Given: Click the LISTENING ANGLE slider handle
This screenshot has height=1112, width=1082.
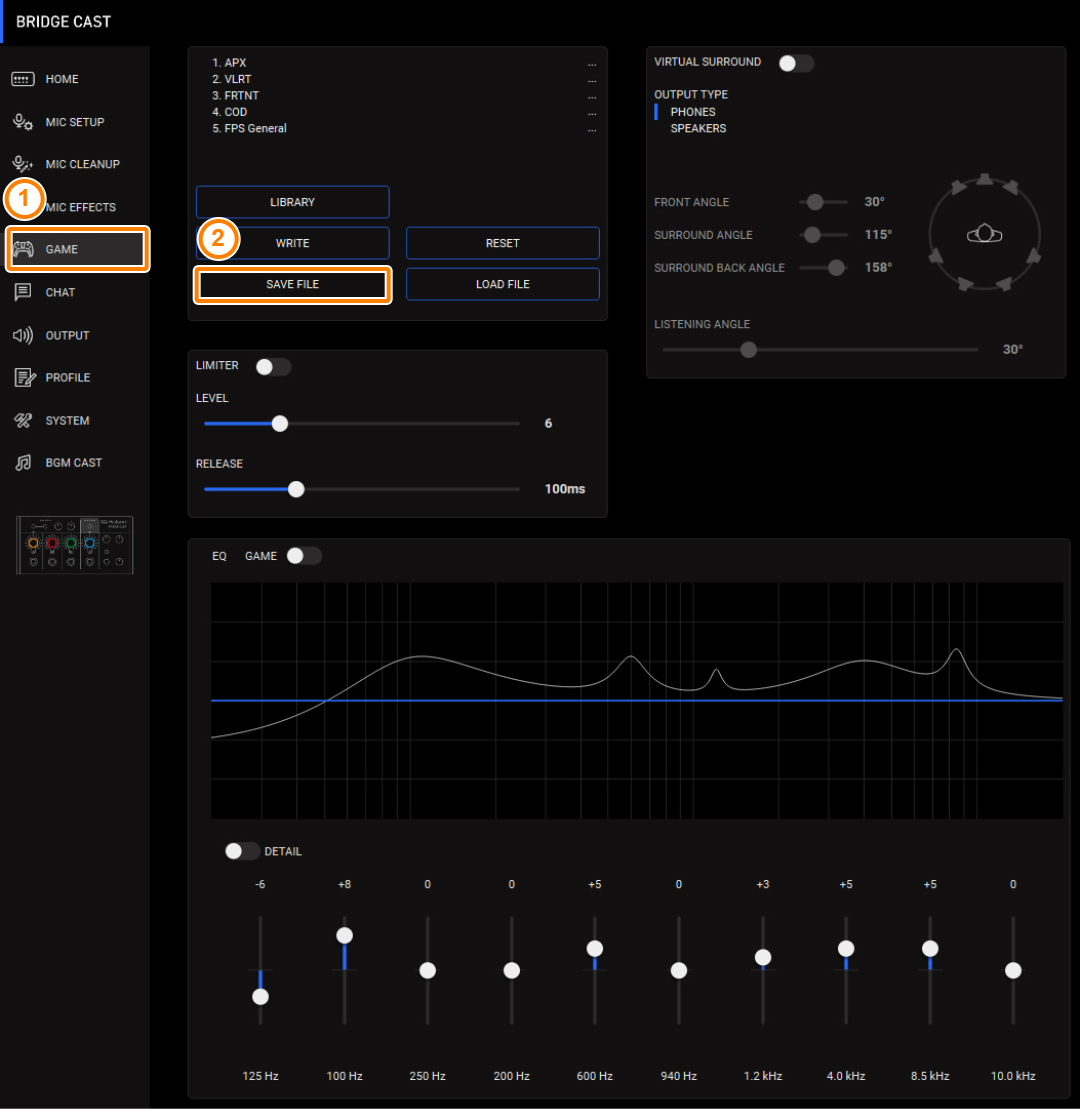Looking at the screenshot, I should [x=749, y=350].
